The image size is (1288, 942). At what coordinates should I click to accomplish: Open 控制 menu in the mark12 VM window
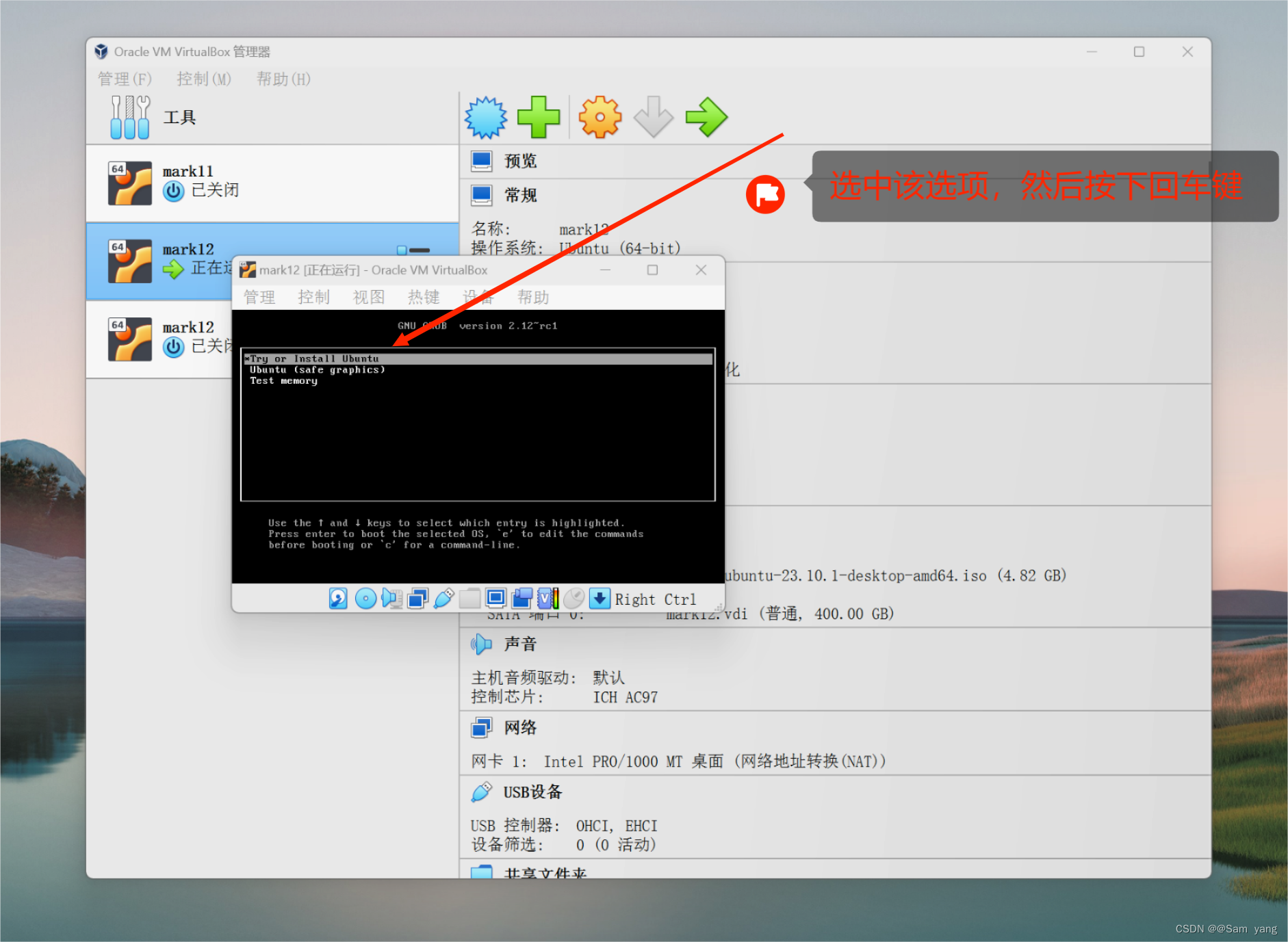pos(314,297)
